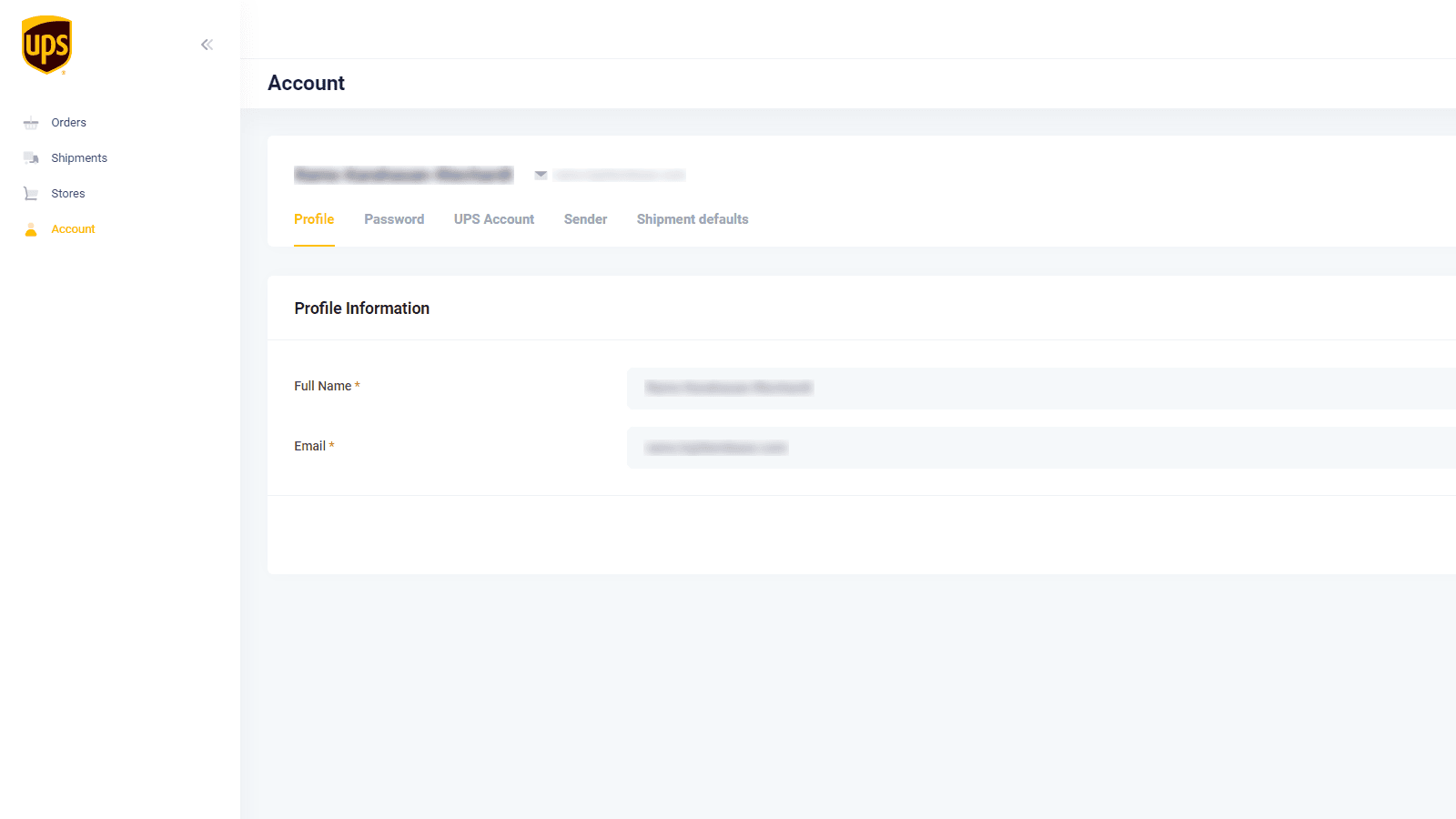The image size is (1456, 819).
Task: Switch to the Profile tab
Action: click(x=314, y=218)
